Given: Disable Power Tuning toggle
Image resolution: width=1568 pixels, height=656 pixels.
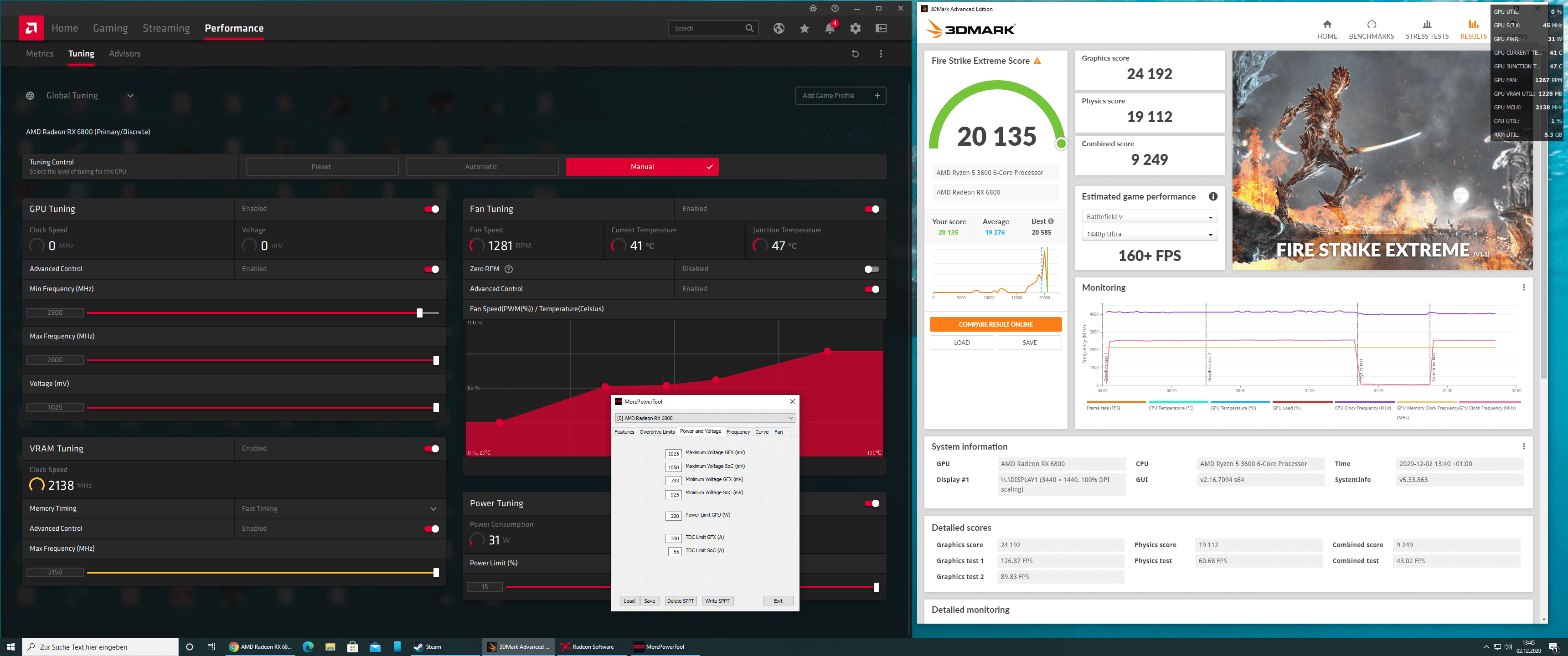Looking at the screenshot, I should point(872,503).
